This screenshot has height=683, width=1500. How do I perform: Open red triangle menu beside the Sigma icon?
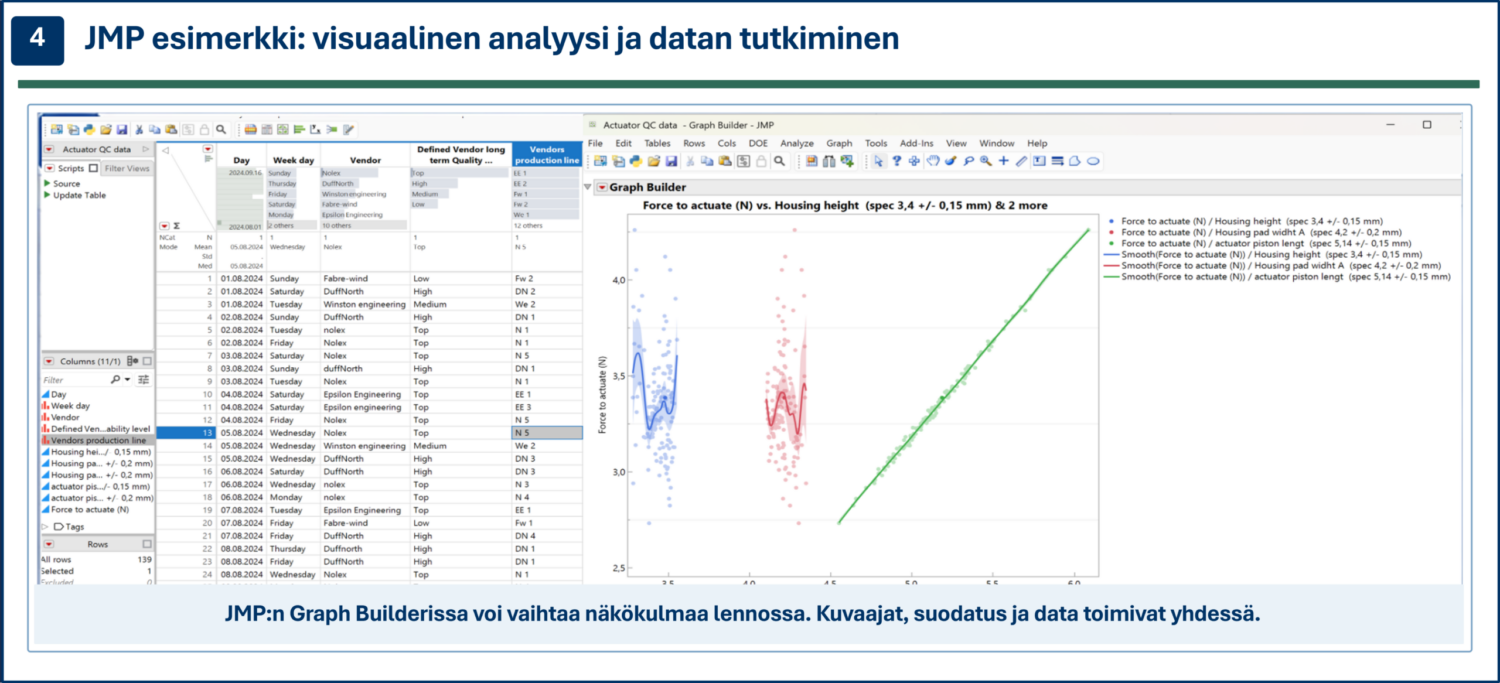click(x=164, y=226)
